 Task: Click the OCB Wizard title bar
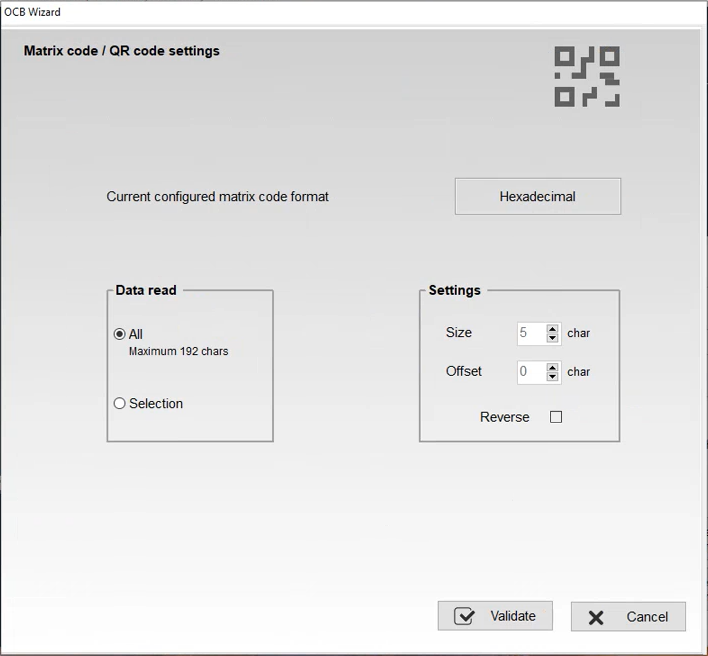pos(300,12)
